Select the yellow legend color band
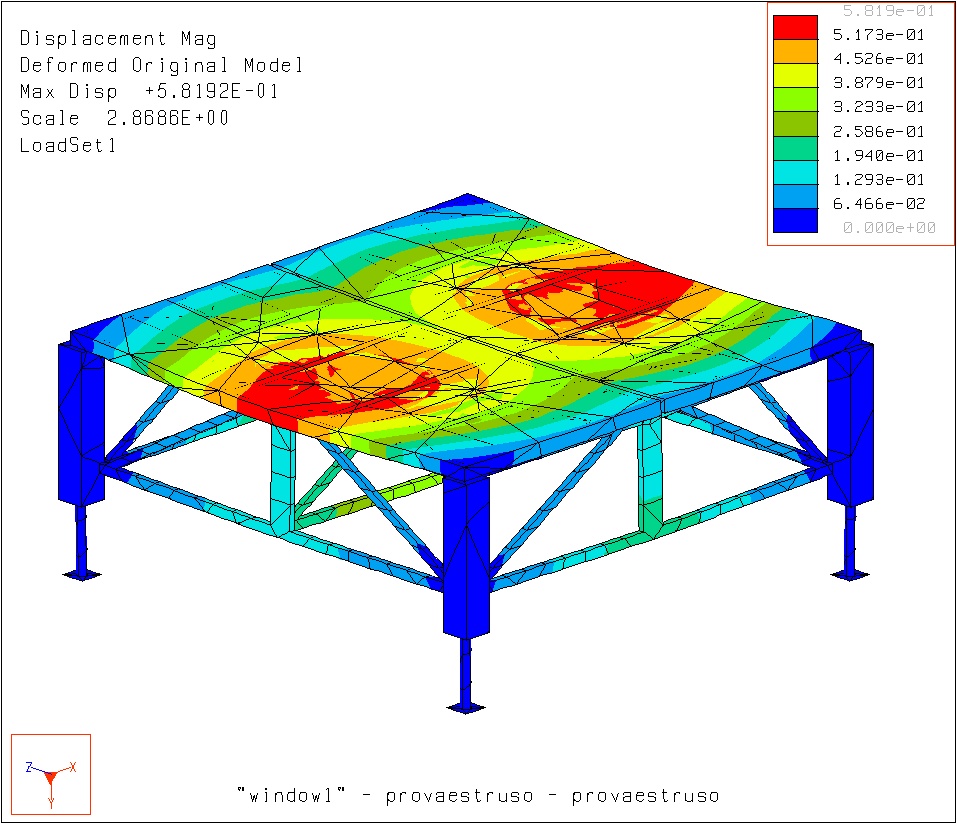The image size is (957, 824). click(x=796, y=82)
